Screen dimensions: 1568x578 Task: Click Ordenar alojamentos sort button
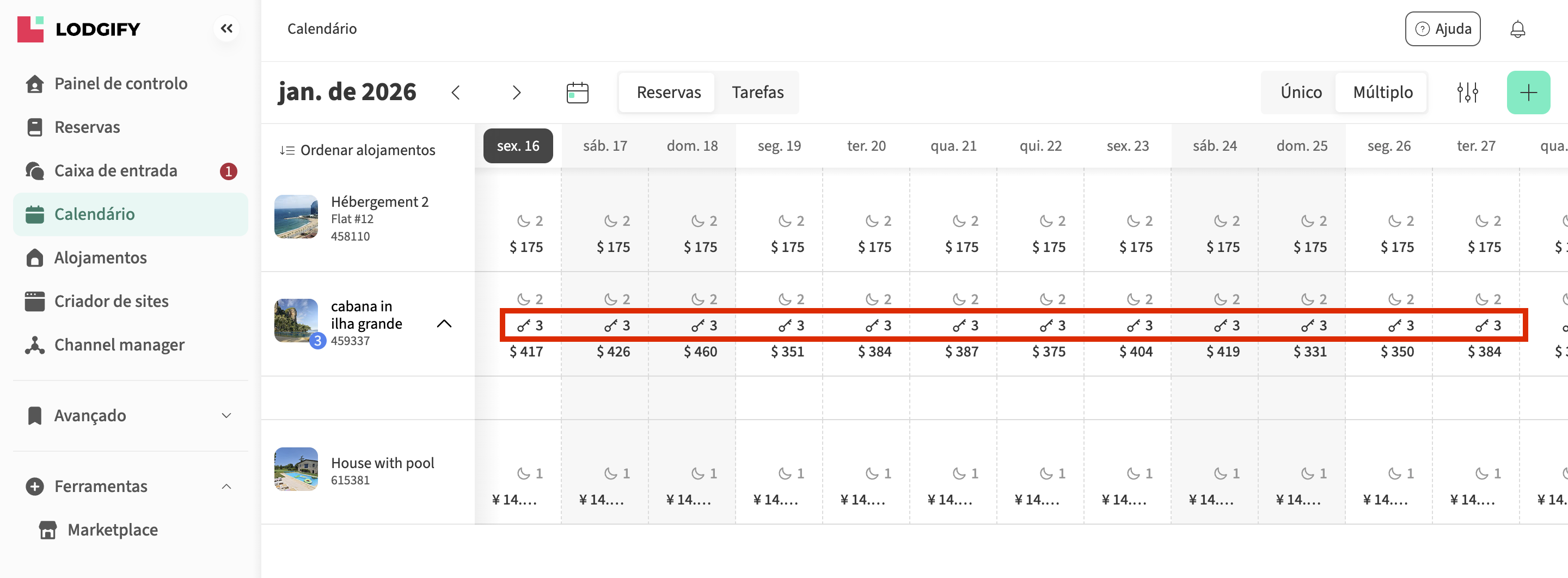(x=358, y=150)
